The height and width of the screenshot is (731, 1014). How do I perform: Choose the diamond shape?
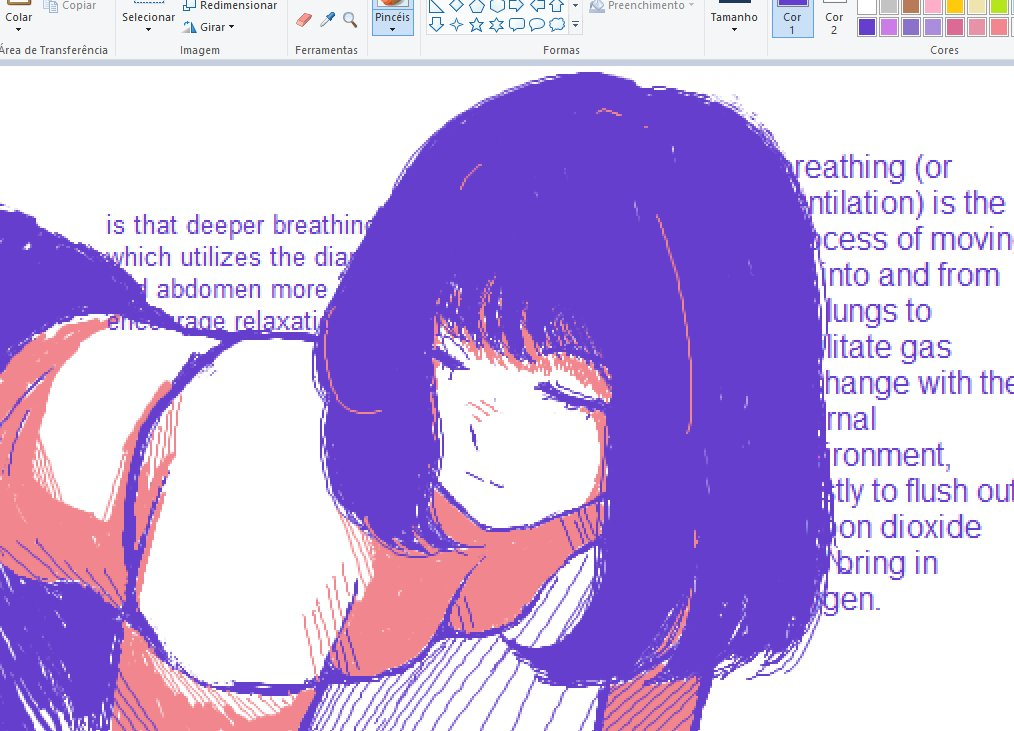pyautogui.click(x=457, y=6)
